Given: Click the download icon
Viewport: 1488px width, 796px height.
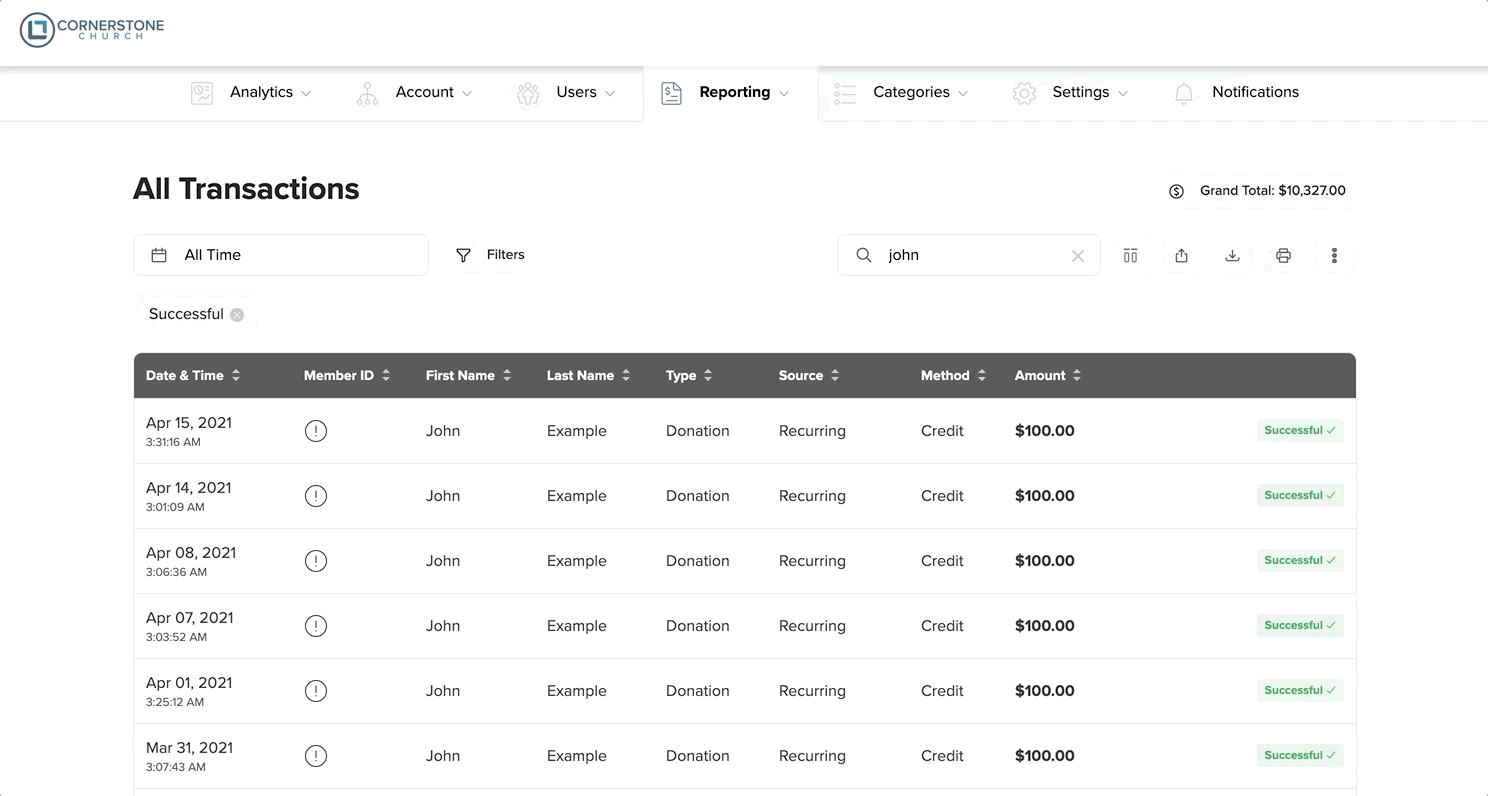Looking at the screenshot, I should point(1232,256).
